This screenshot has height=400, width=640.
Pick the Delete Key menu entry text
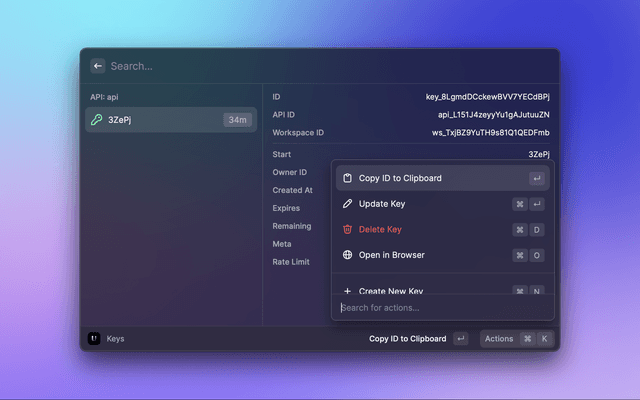point(380,229)
